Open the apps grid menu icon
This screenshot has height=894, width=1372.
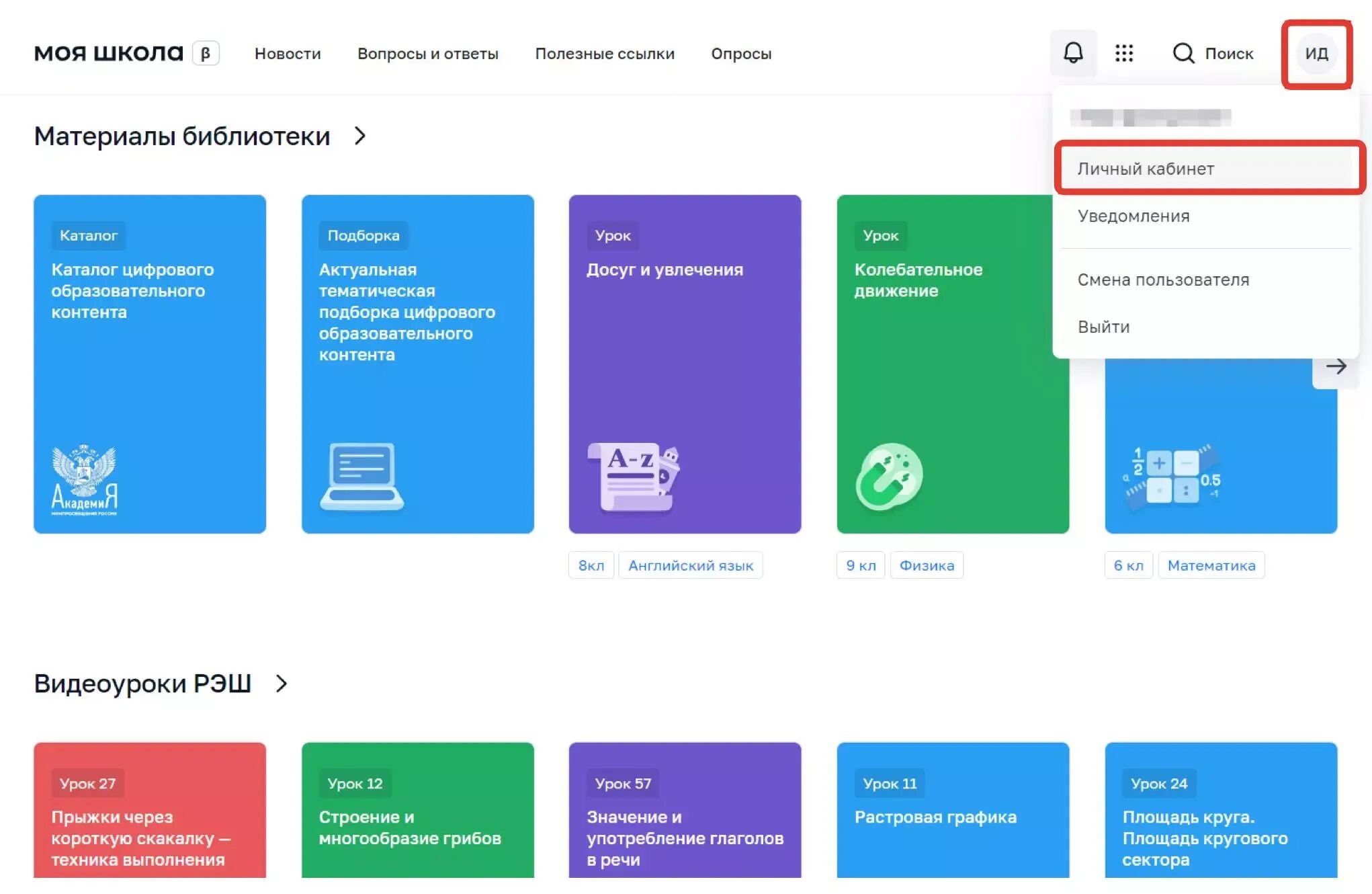tap(1124, 53)
